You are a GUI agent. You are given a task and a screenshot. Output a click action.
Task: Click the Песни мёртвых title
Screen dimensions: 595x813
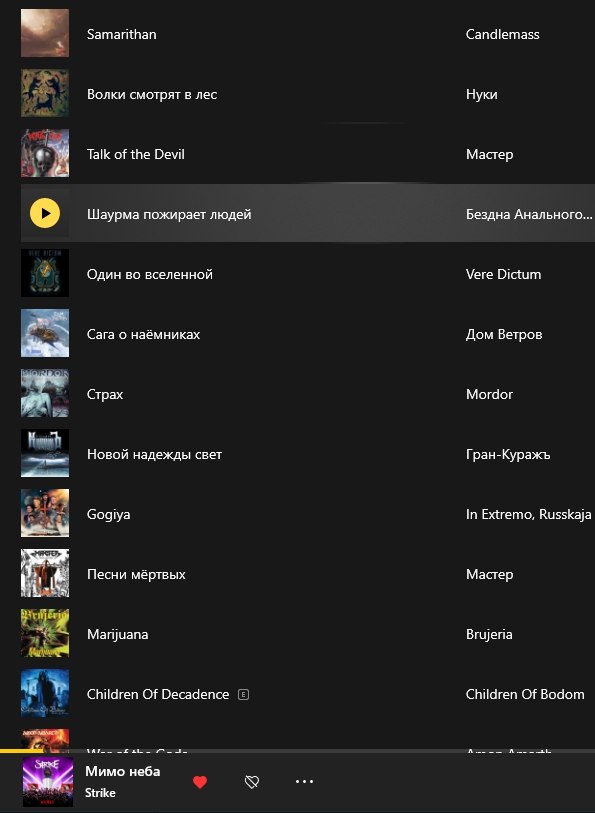136,574
